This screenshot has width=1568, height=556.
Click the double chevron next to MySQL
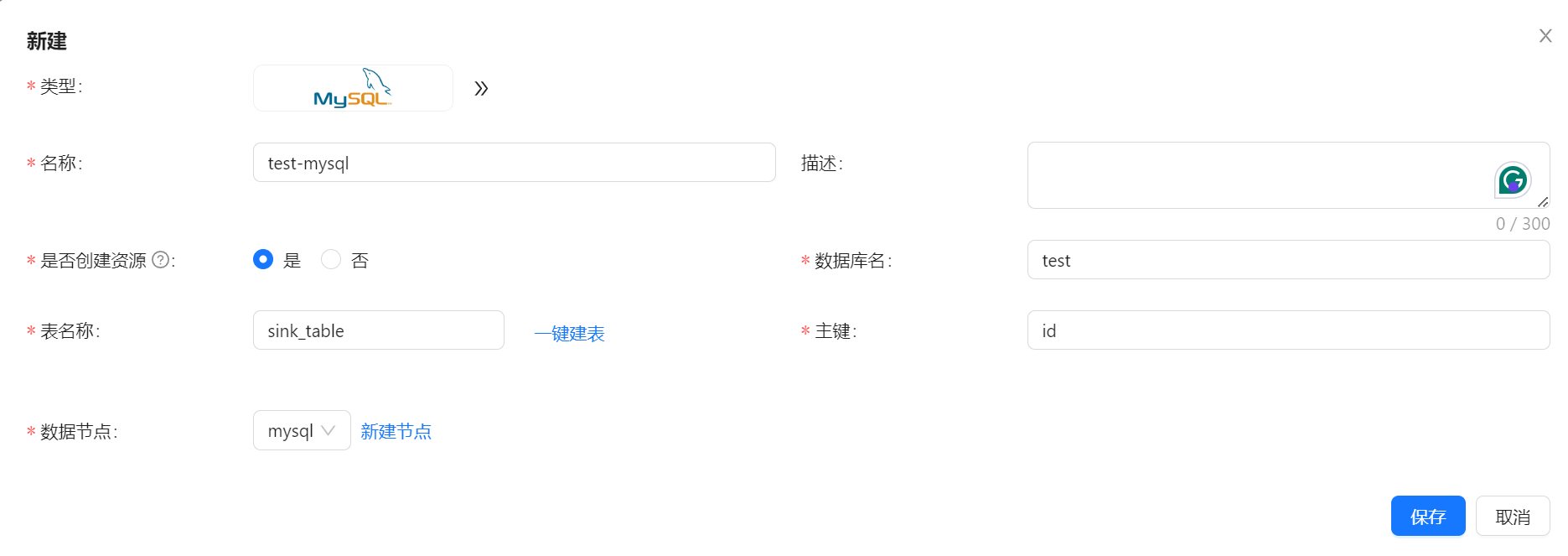pos(481,88)
